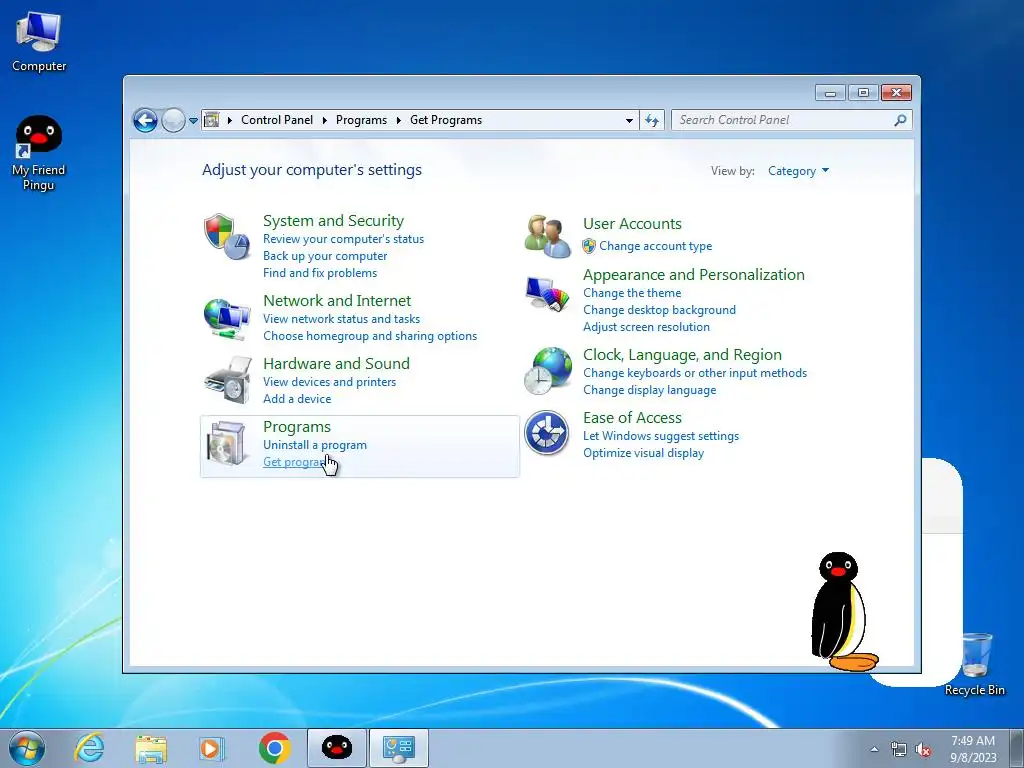This screenshot has width=1024, height=768.
Task: Click the Get programs link
Action: click(295, 462)
